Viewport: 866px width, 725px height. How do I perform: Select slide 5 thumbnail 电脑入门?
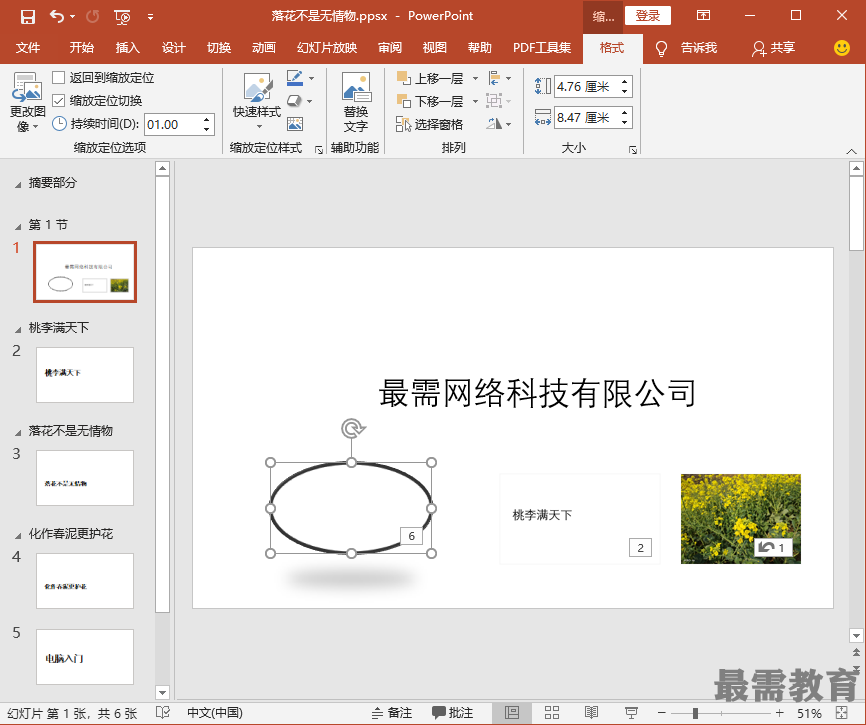(x=85, y=657)
